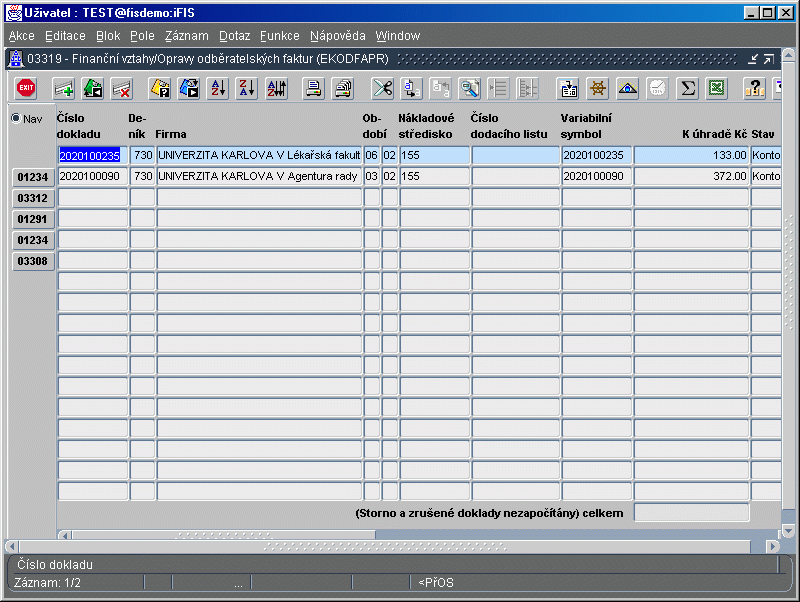Click the ship's wheel icon

pos(598,88)
